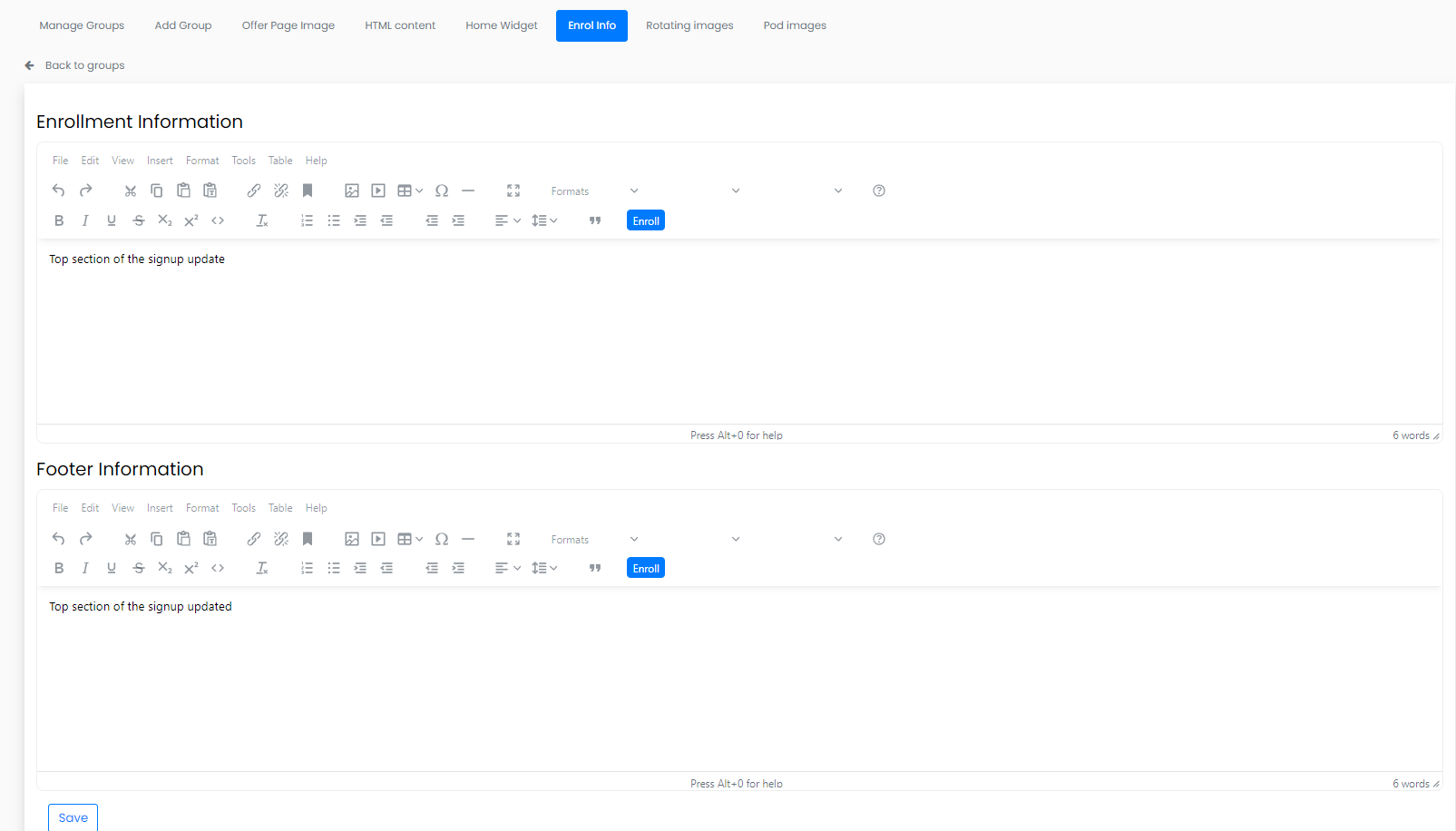This screenshot has height=831, width=1456.
Task: Click the Fullscreen icon in Enrollment editor
Action: (513, 191)
